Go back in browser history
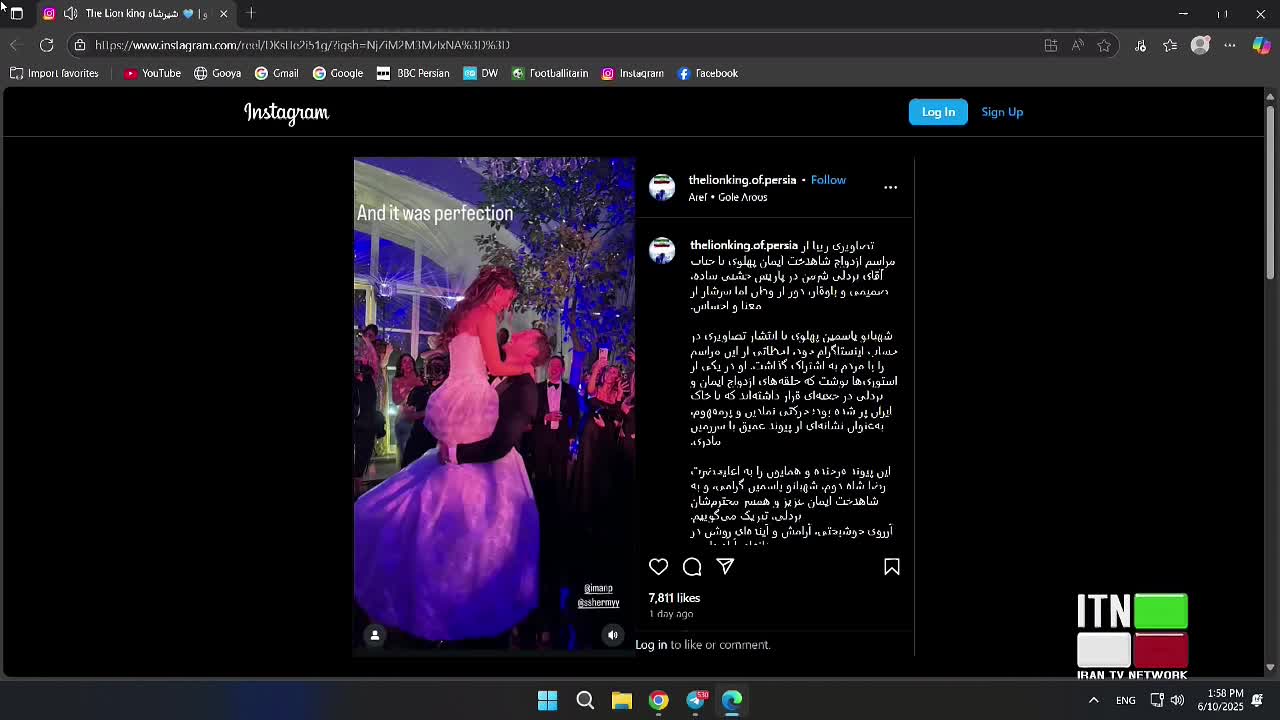1280x720 pixels. pyautogui.click(x=15, y=45)
